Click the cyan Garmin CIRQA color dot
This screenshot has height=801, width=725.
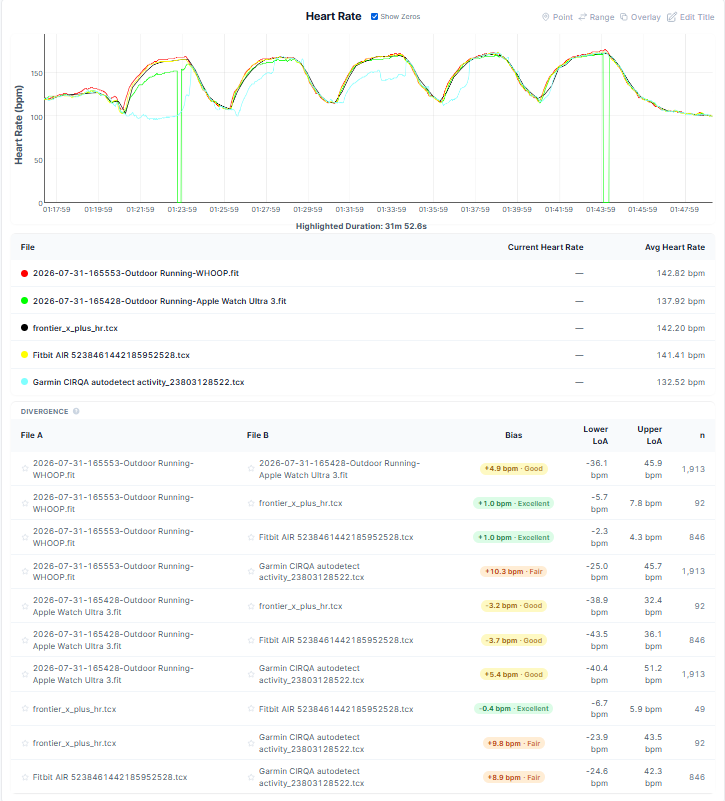pos(24,382)
